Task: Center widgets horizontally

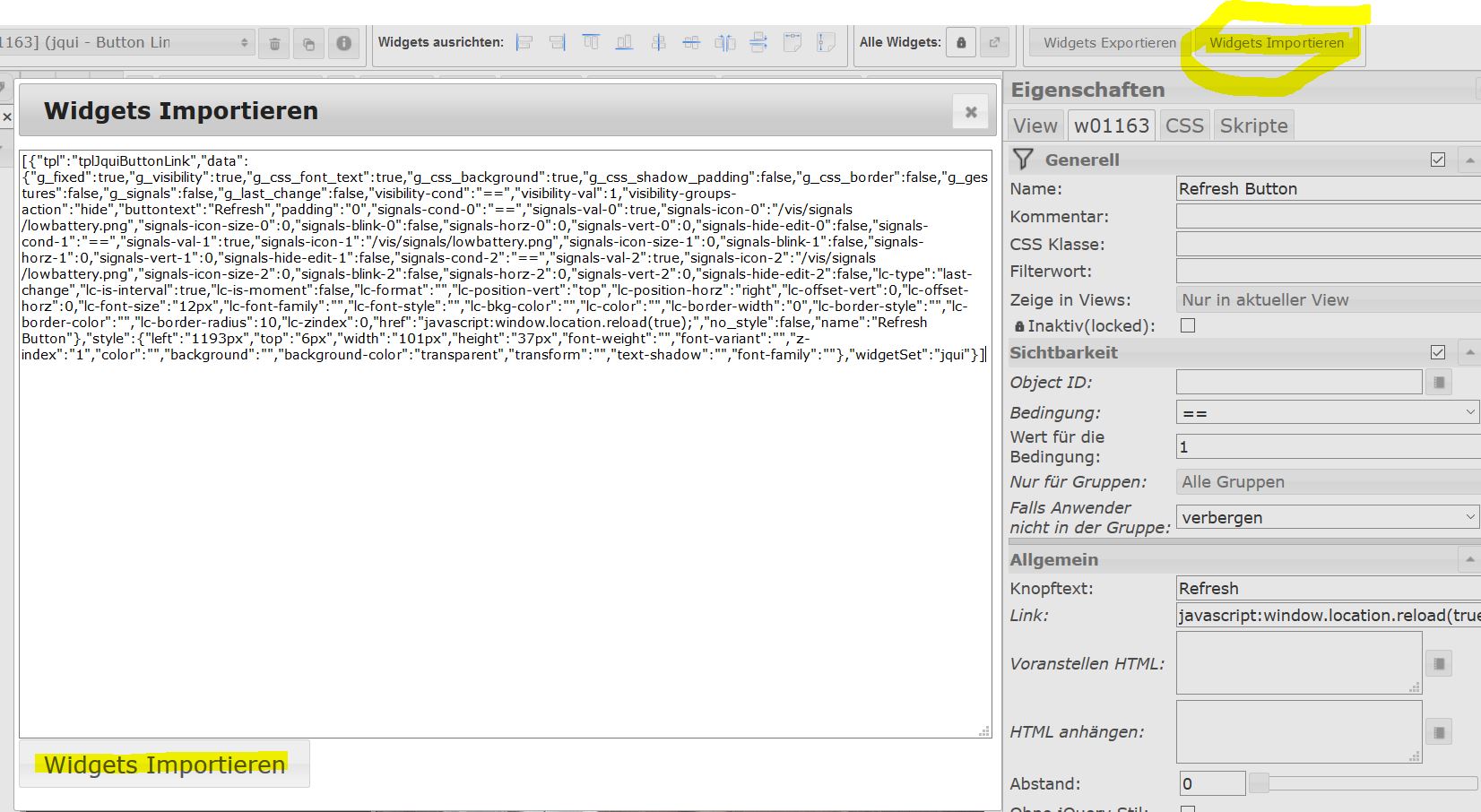Action: (658, 42)
